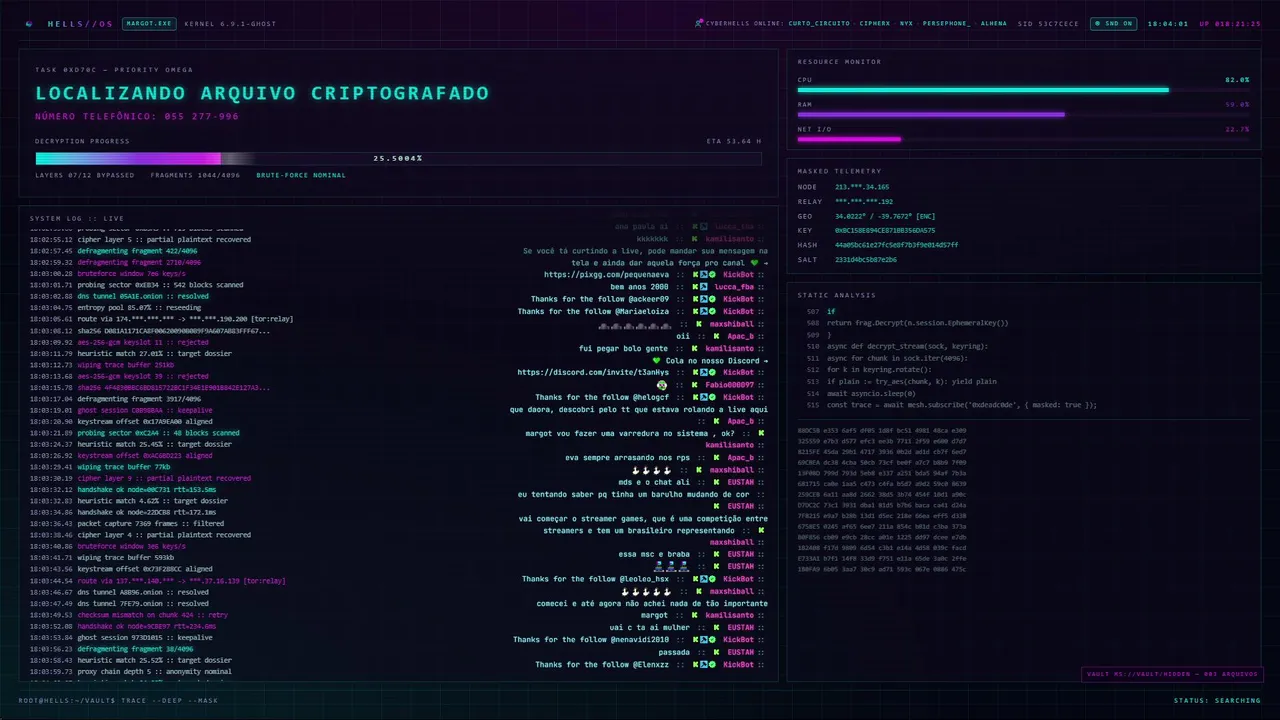Click the computer emotes sent by EUSTAH

[670, 566]
